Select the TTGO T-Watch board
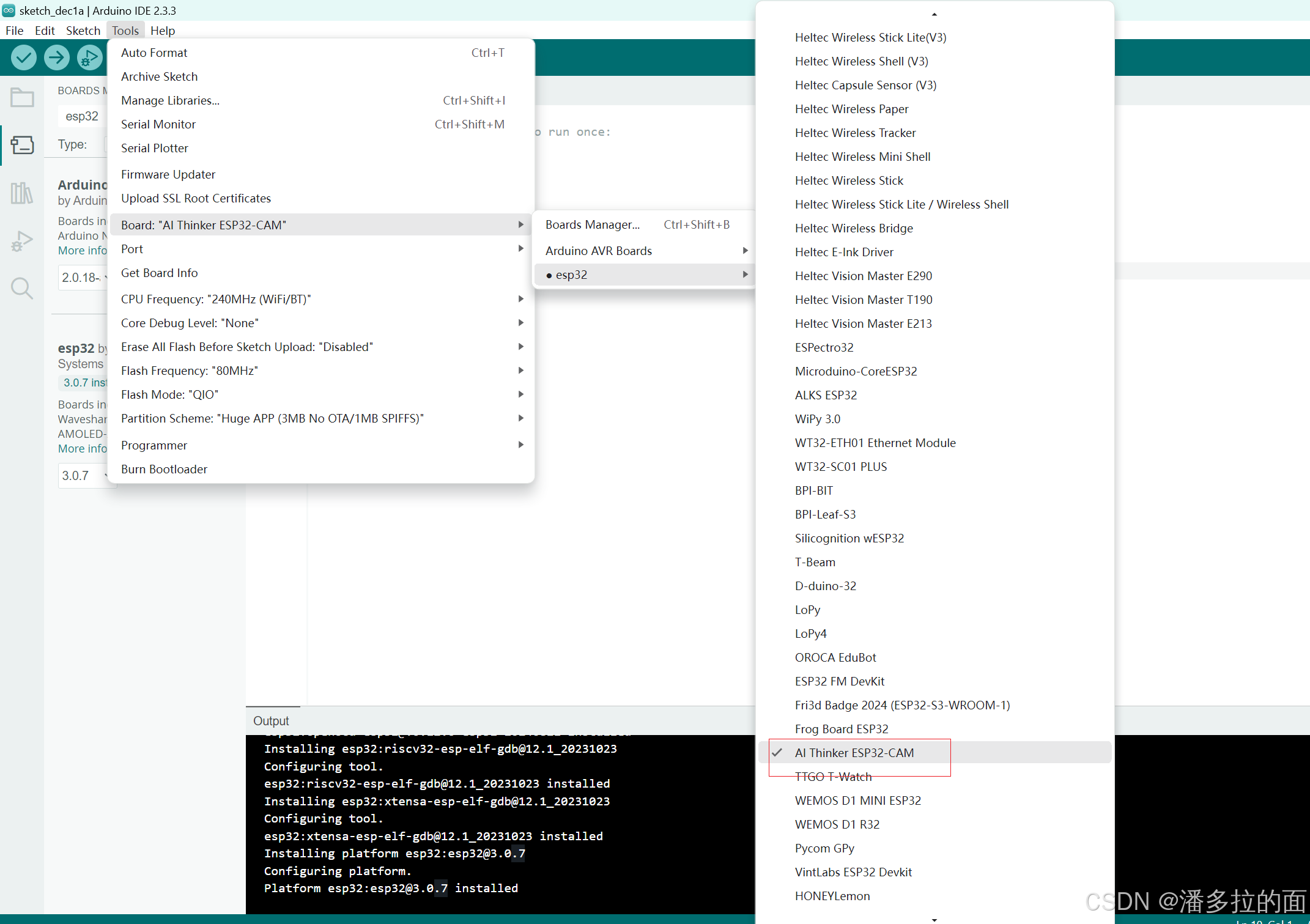The width and height of the screenshot is (1310, 924). point(833,777)
